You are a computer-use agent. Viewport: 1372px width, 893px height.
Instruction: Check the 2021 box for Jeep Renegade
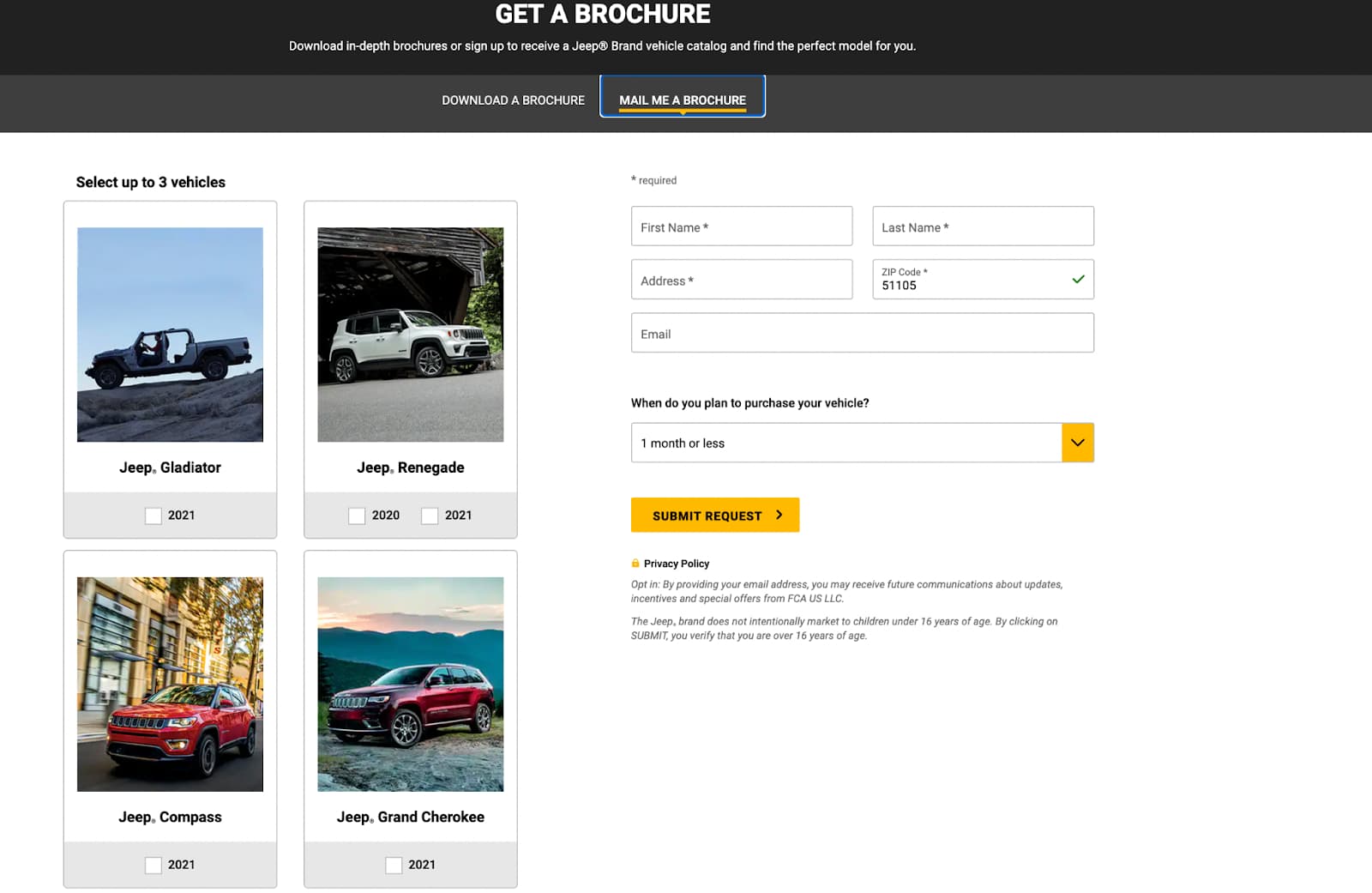coord(428,516)
